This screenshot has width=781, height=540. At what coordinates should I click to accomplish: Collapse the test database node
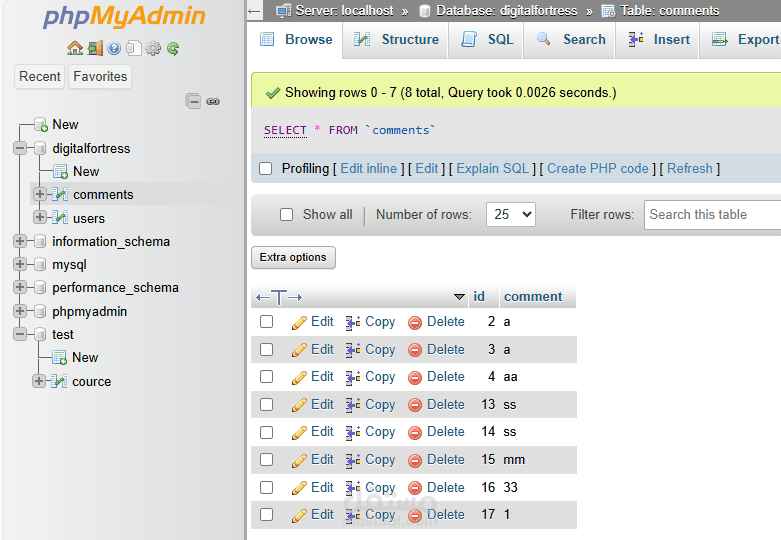[x=20, y=334]
